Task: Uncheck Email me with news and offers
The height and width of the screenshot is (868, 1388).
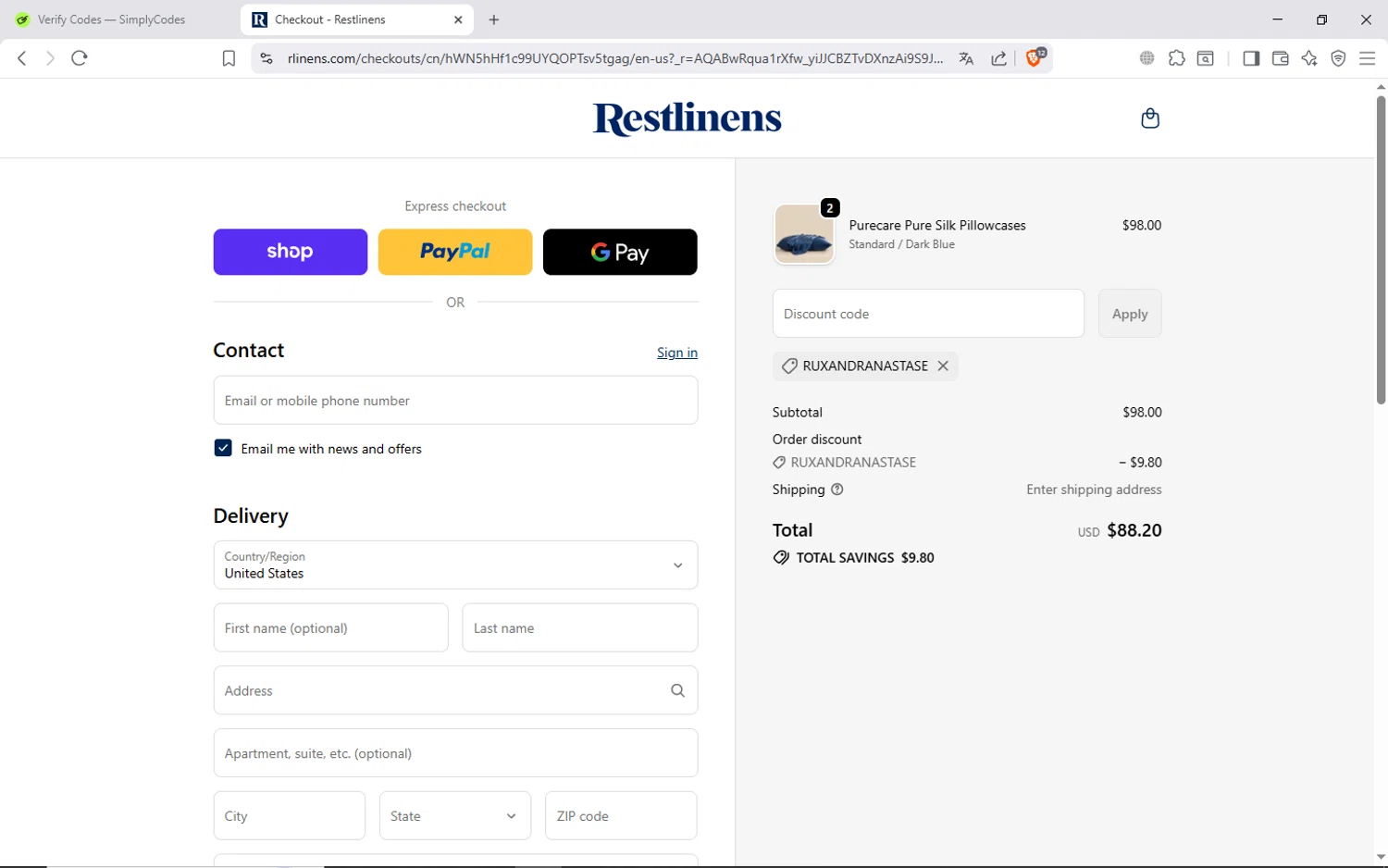Action: click(x=223, y=448)
